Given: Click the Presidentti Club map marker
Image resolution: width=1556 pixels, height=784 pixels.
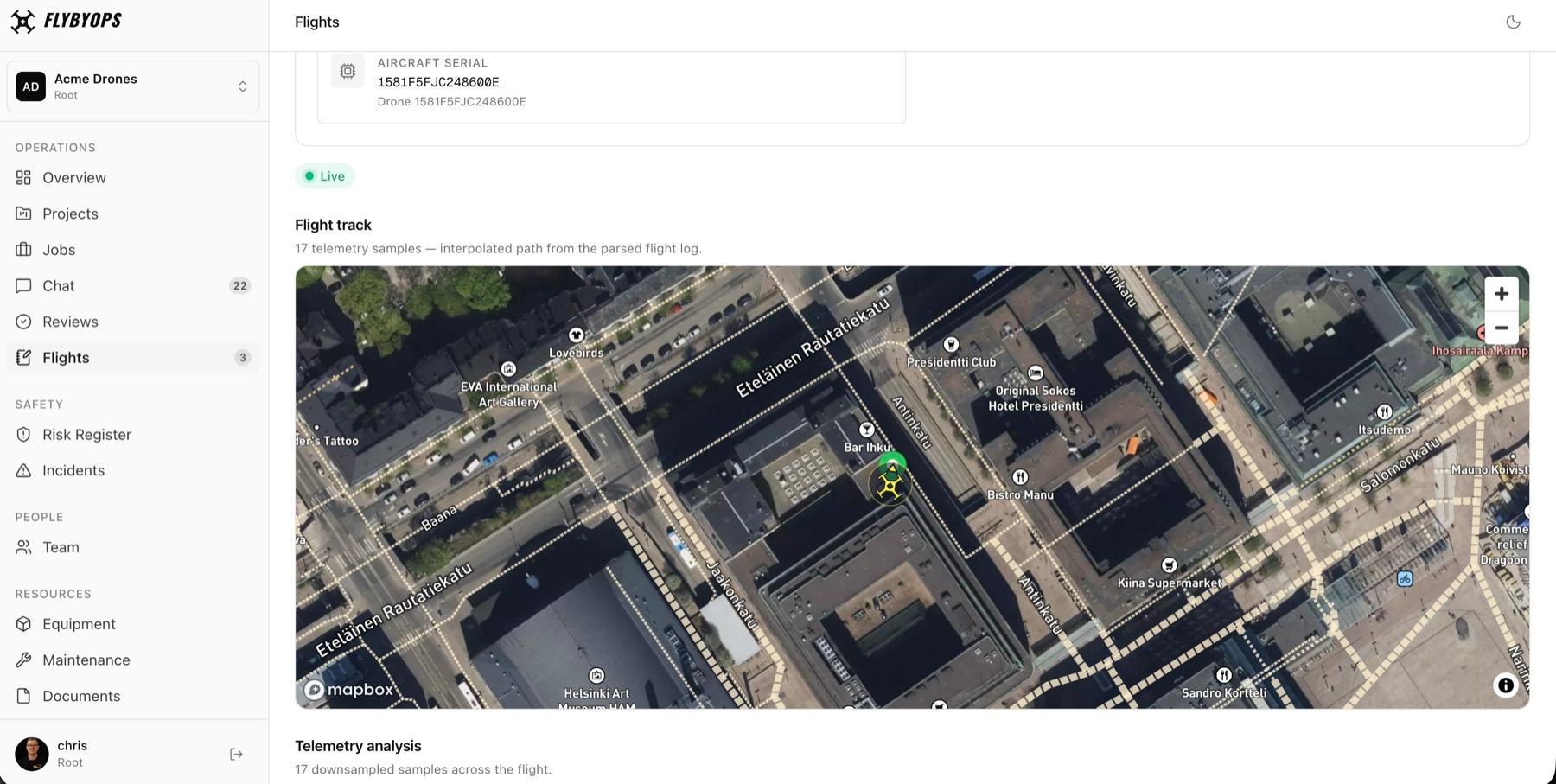Looking at the screenshot, I should tap(951, 344).
